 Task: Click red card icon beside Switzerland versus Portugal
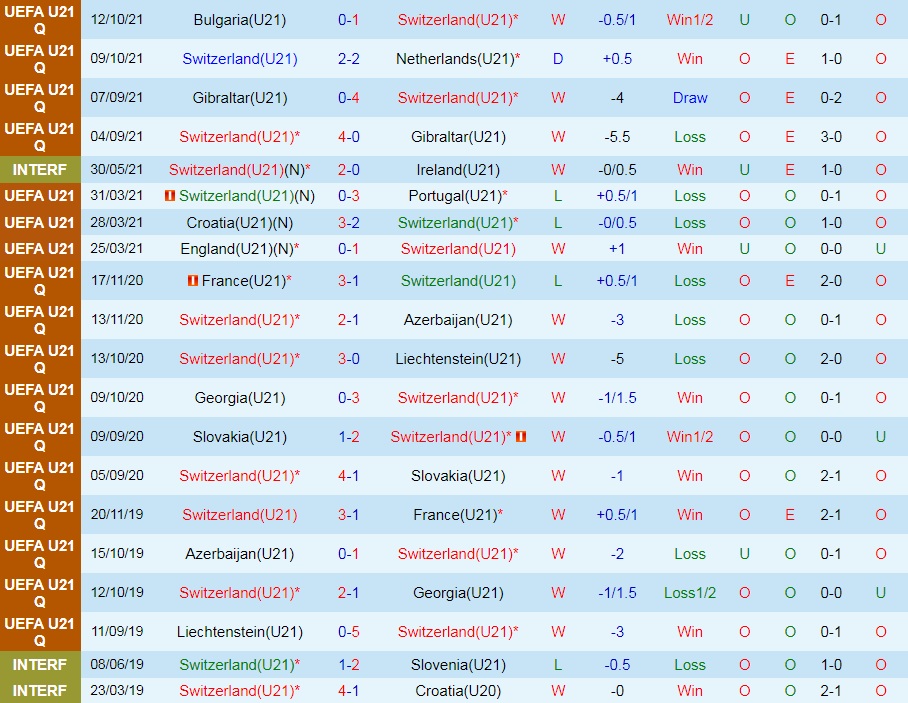[170, 196]
